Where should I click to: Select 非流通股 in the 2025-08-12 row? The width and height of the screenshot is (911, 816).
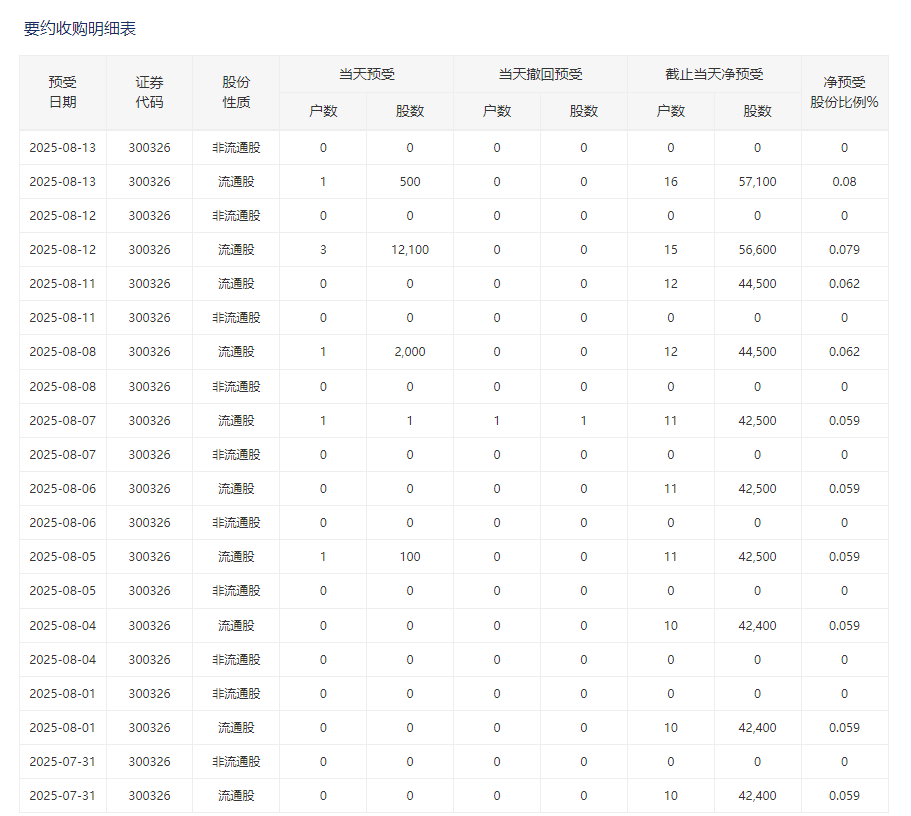point(236,216)
